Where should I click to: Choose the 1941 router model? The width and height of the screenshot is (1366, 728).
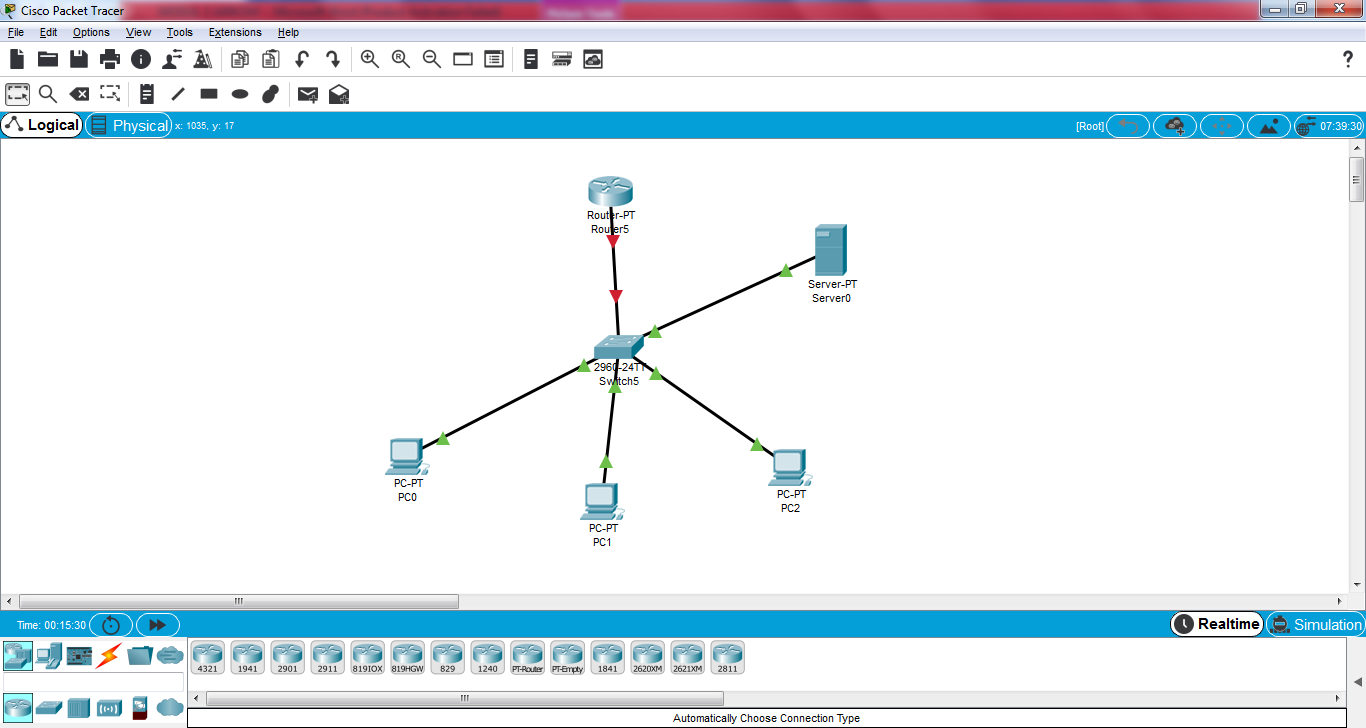pyautogui.click(x=247, y=657)
